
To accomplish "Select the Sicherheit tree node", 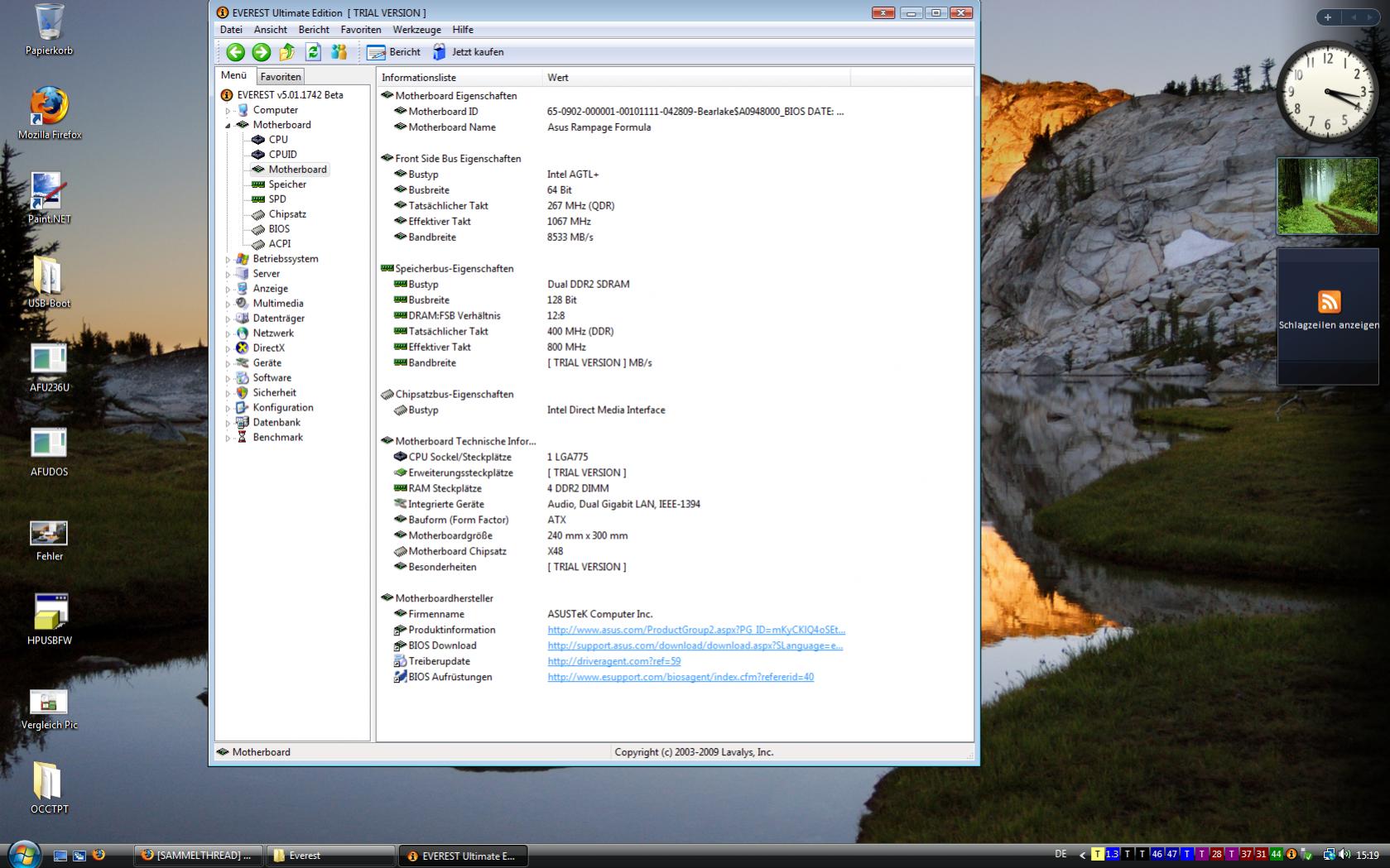I will click(x=275, y=393).
